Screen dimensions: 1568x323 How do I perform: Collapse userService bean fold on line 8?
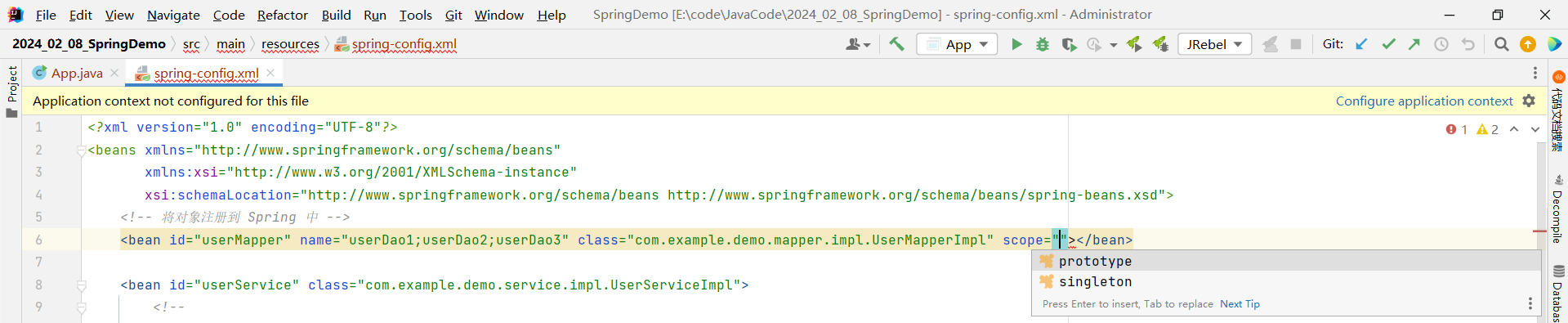coord(82,285)
